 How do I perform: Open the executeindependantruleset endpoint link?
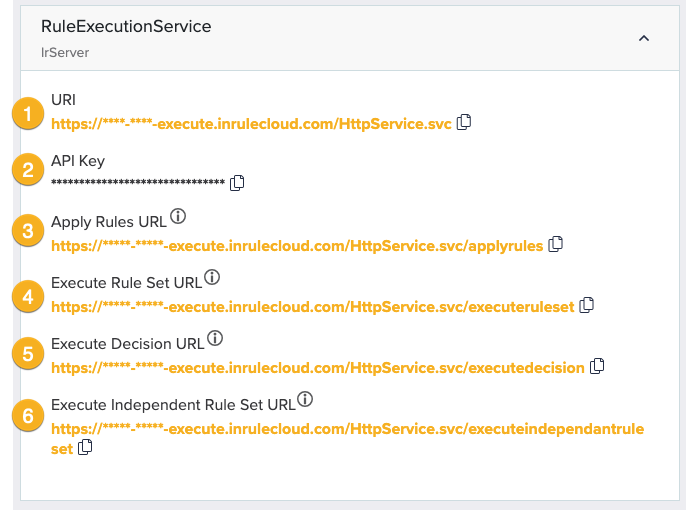347,428
